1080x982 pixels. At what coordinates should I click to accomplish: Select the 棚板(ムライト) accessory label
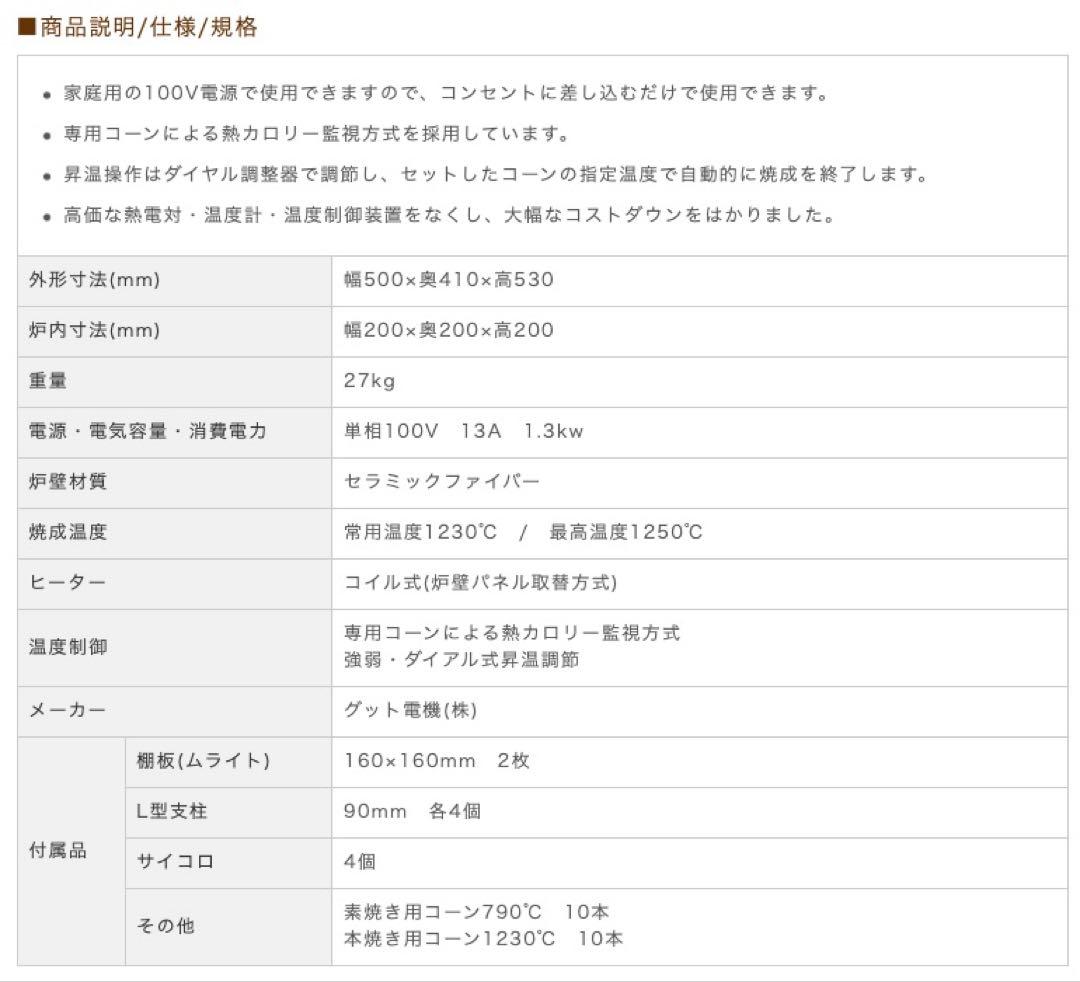pos(203,761)
